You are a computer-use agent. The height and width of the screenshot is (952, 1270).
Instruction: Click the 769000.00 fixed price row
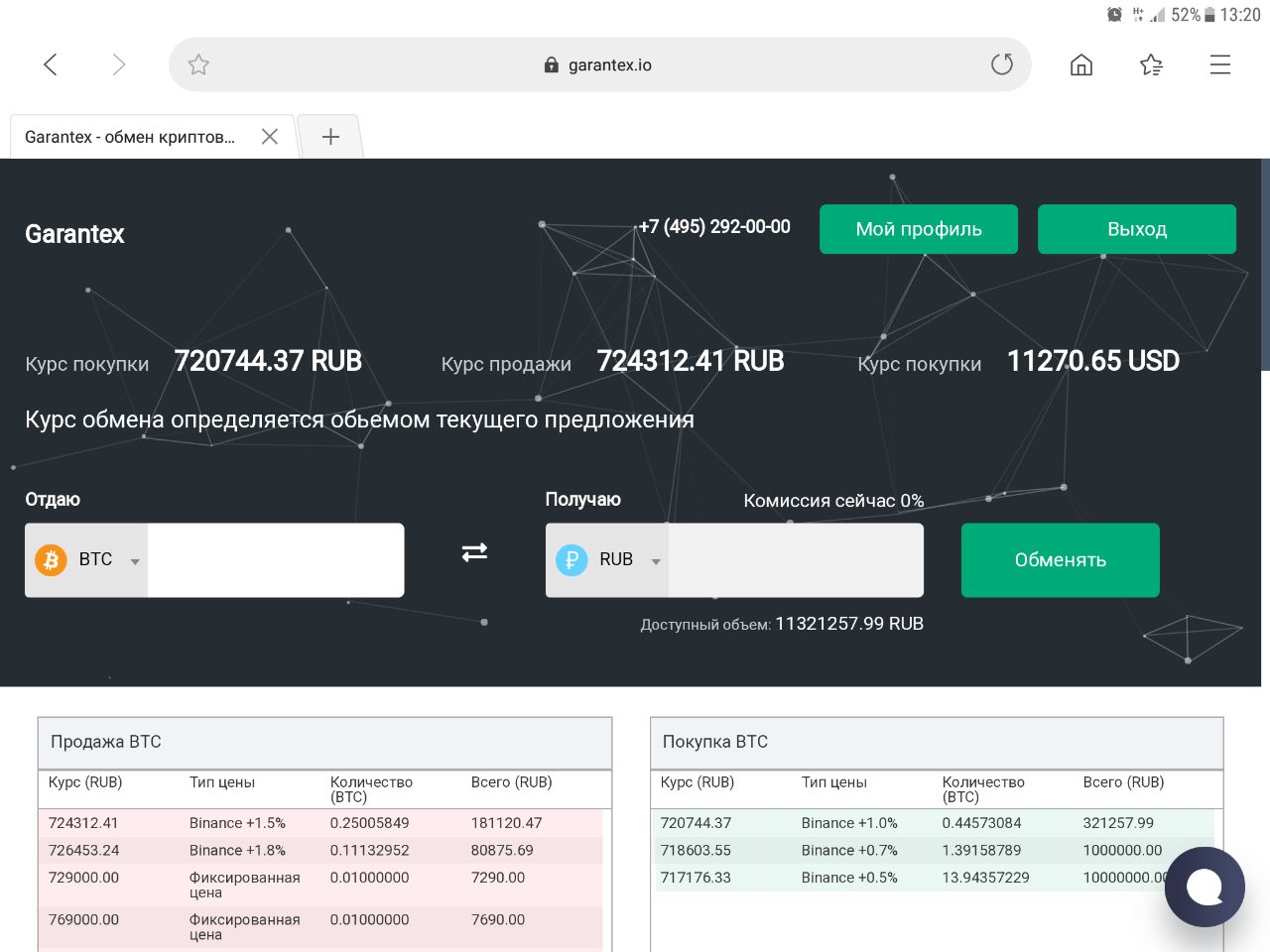[319, 927]
